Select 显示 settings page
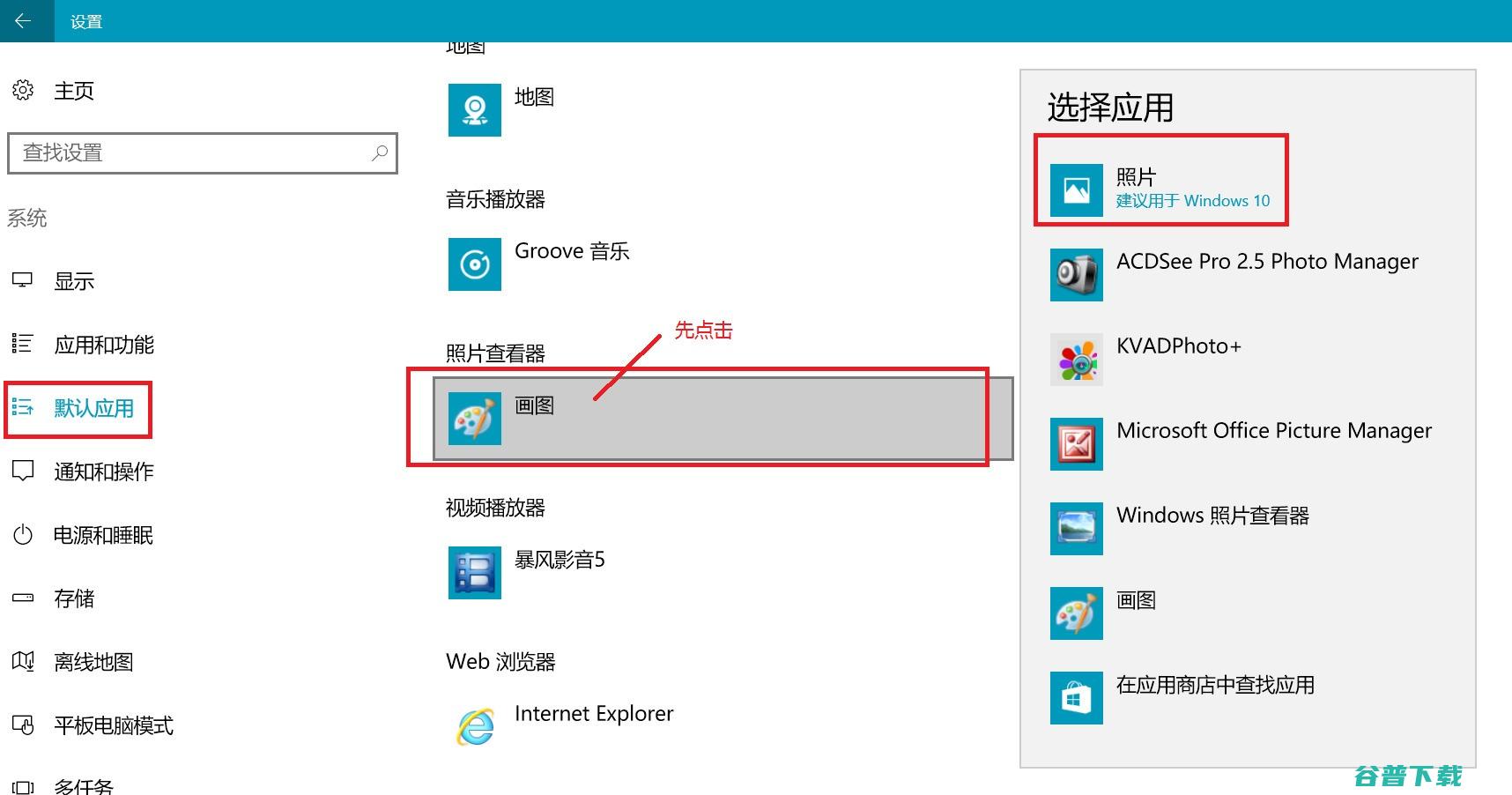The image size is (1512, 795). click(x=74, y=281)
